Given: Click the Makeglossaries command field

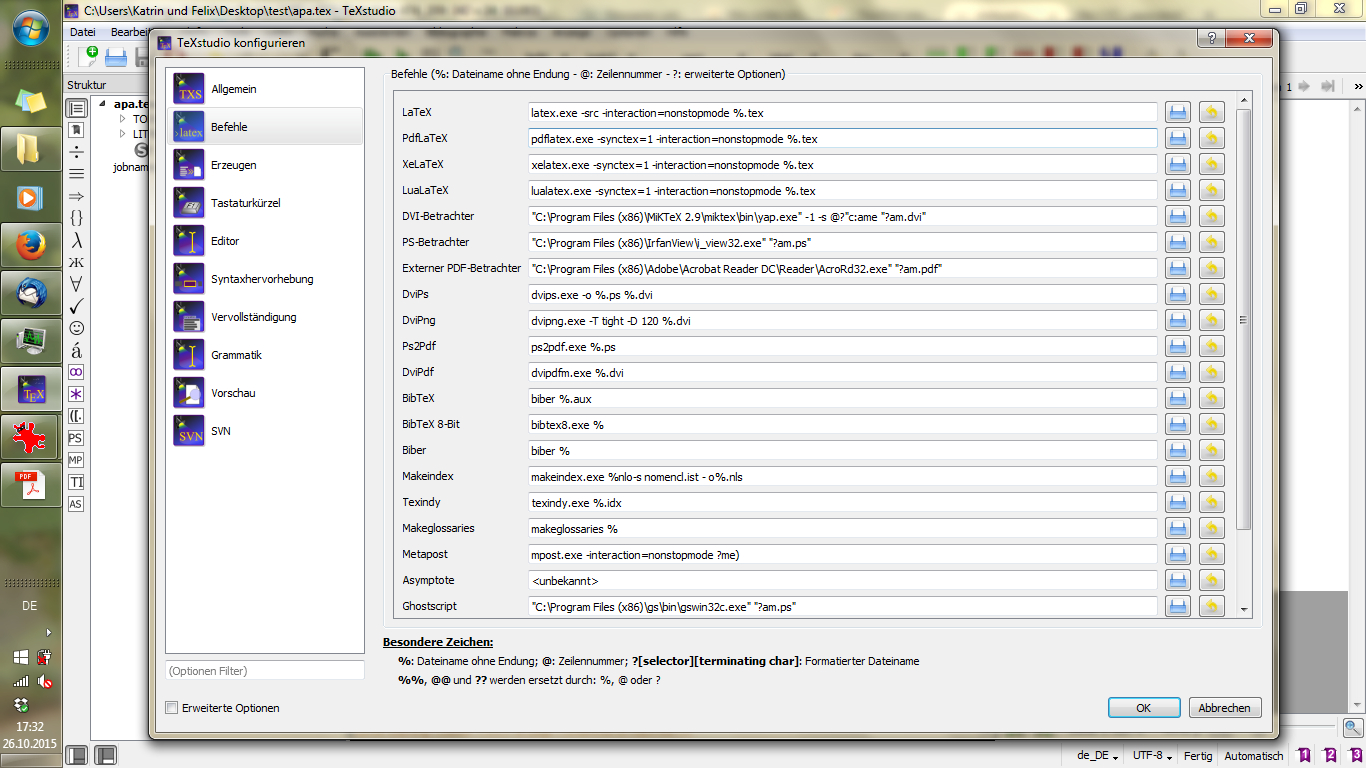Looking at the screenshot, I should click(843, 529).
